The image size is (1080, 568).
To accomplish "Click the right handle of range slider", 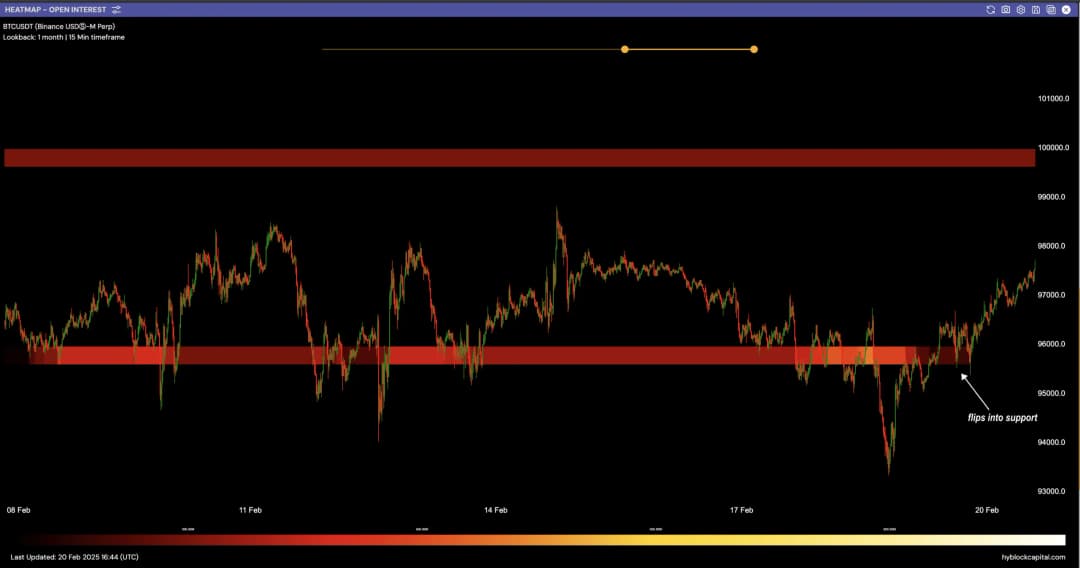I will coord(754,49).
